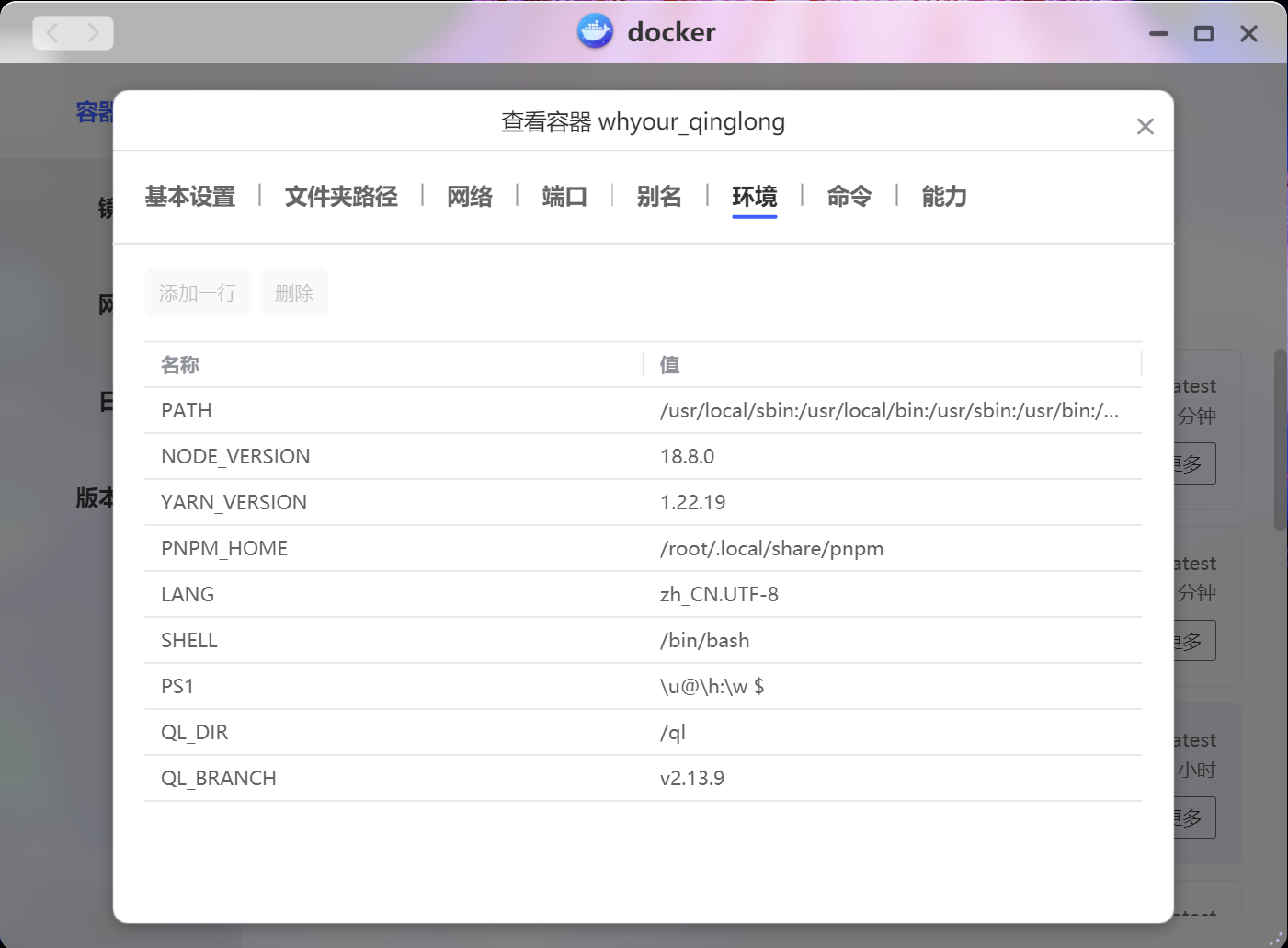
Task: Go back using the left arrow
Action: [53, 33]
